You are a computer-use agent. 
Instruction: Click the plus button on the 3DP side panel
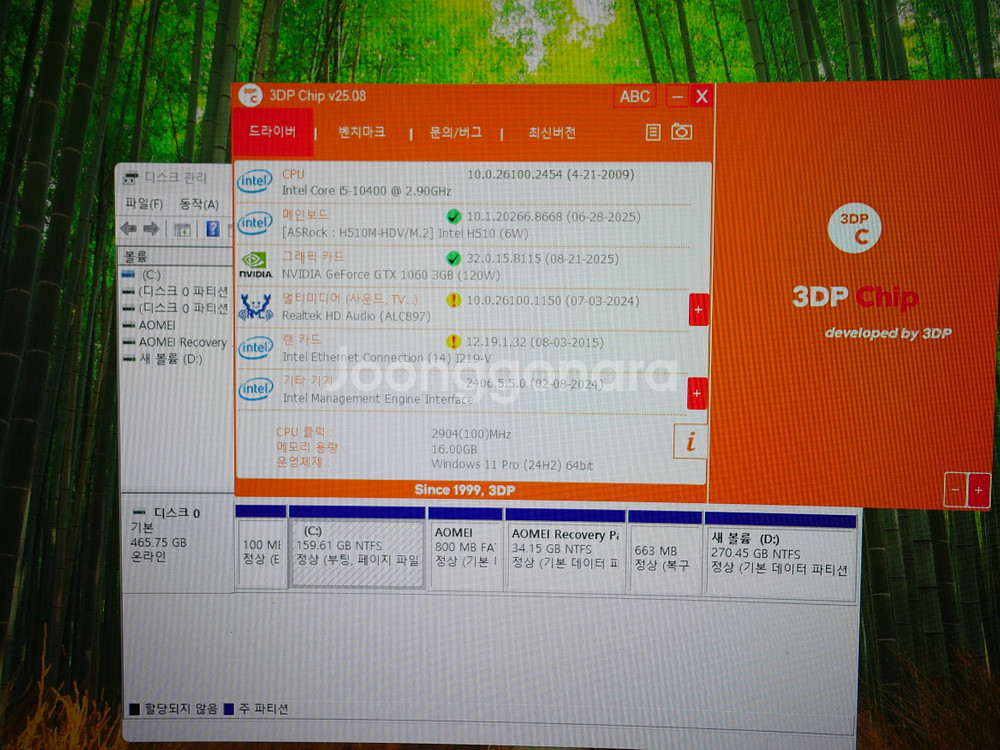pos(979,490)
